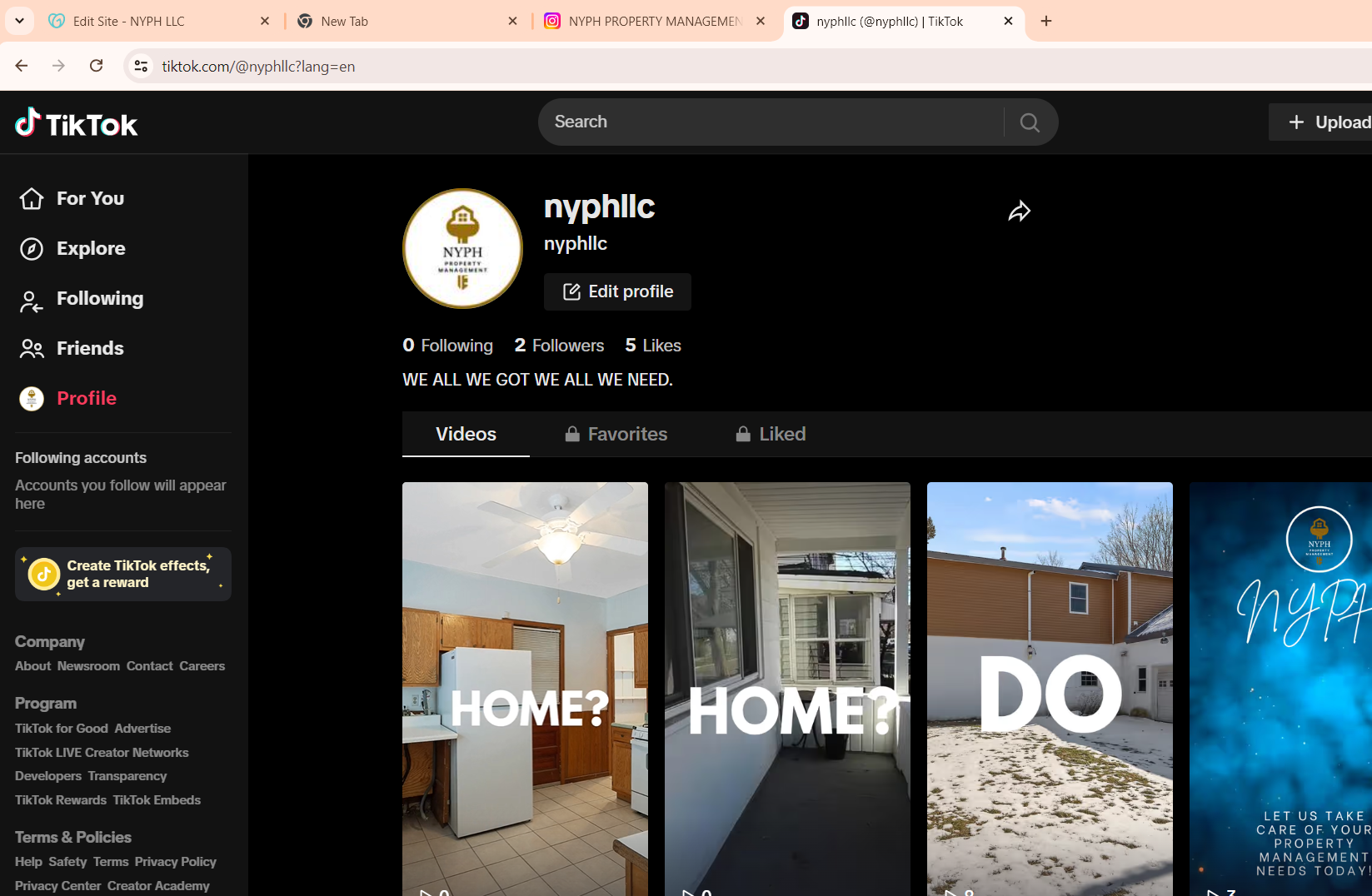Click the browser address bar URL
Image resolution: width=1372 pixels, height=896 pixels.
(x=258, y=66)
